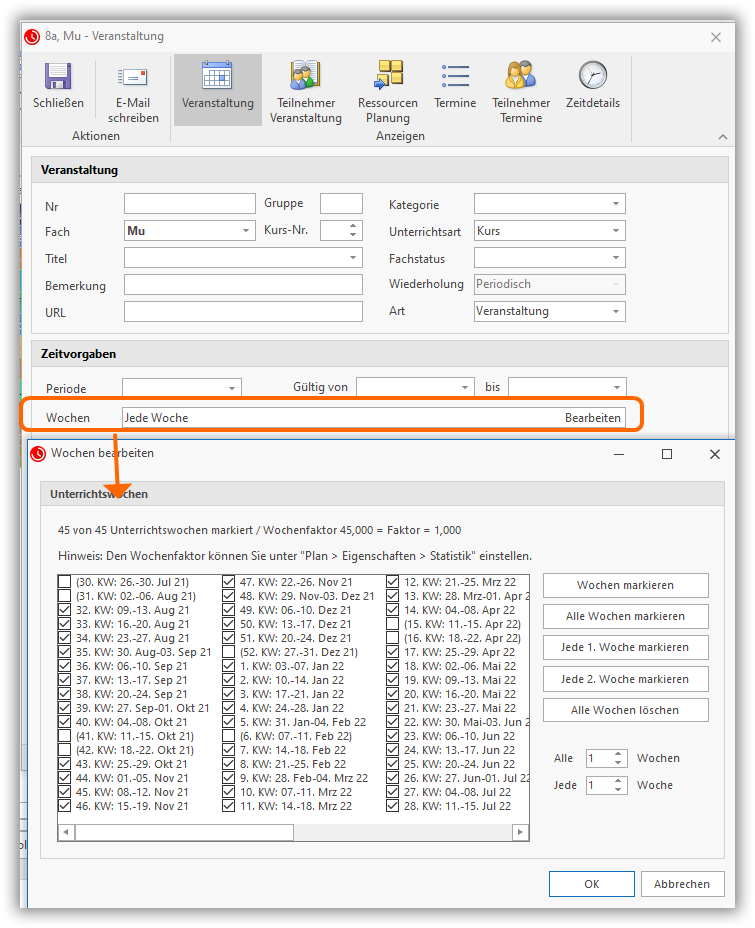Expand the Periode dropdown

232,387
